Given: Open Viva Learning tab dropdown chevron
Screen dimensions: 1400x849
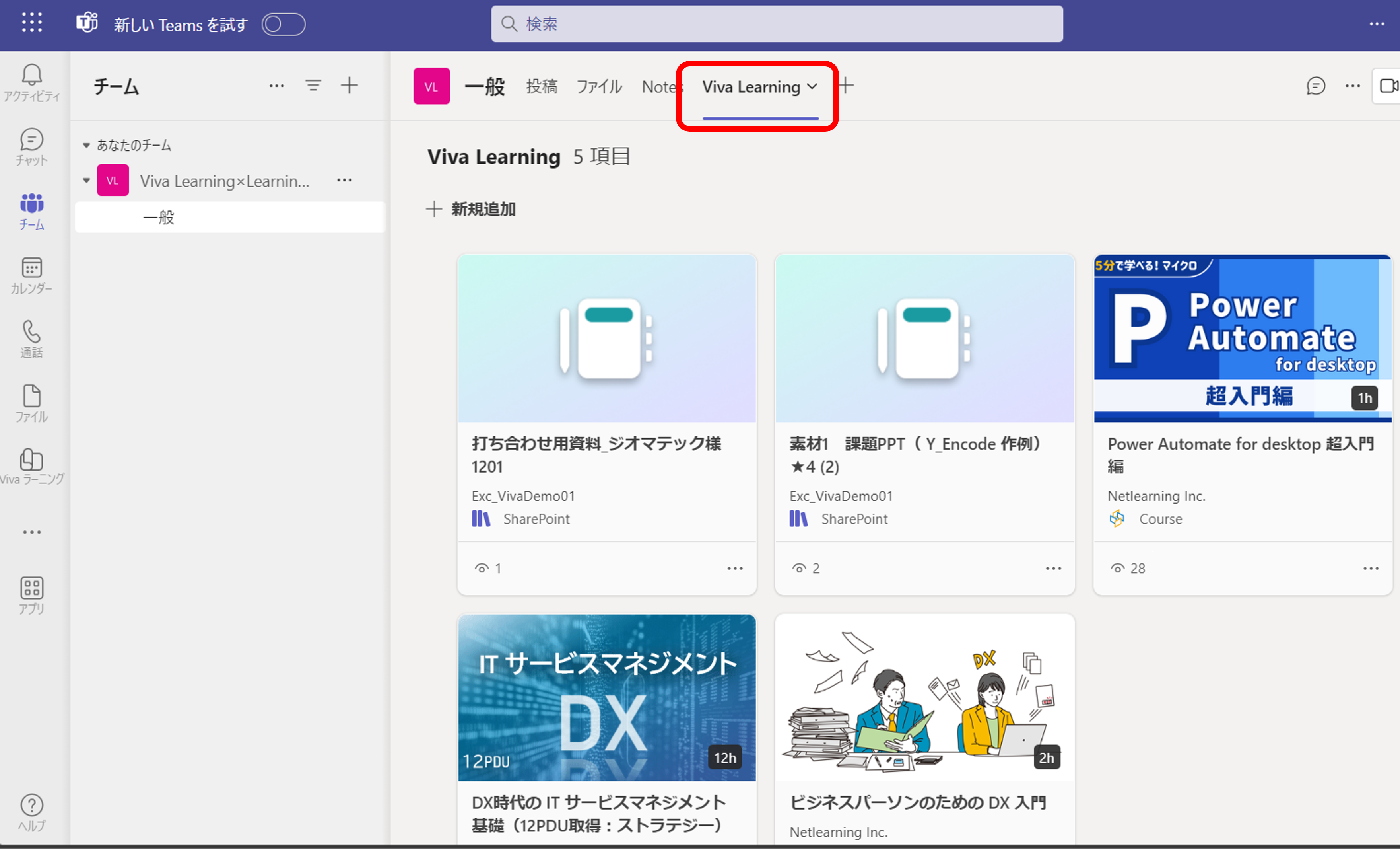Looking at the screenshot, I should 812,86.
